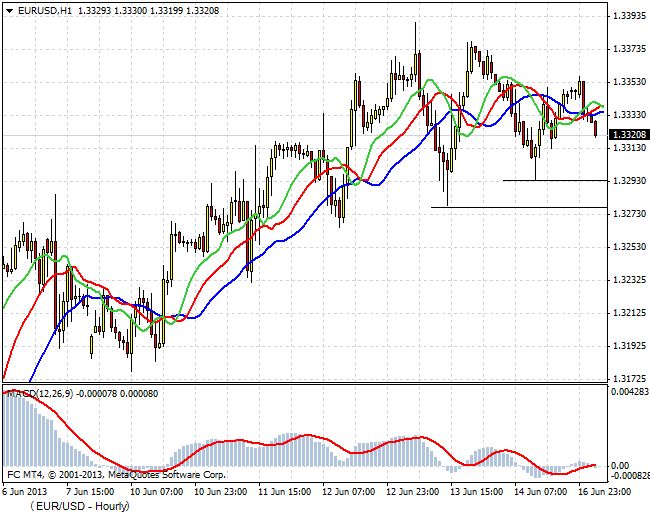The image size is (651, 519).
Task: Click the 1.33530 price scale value
Action: (x=629, y=82)
